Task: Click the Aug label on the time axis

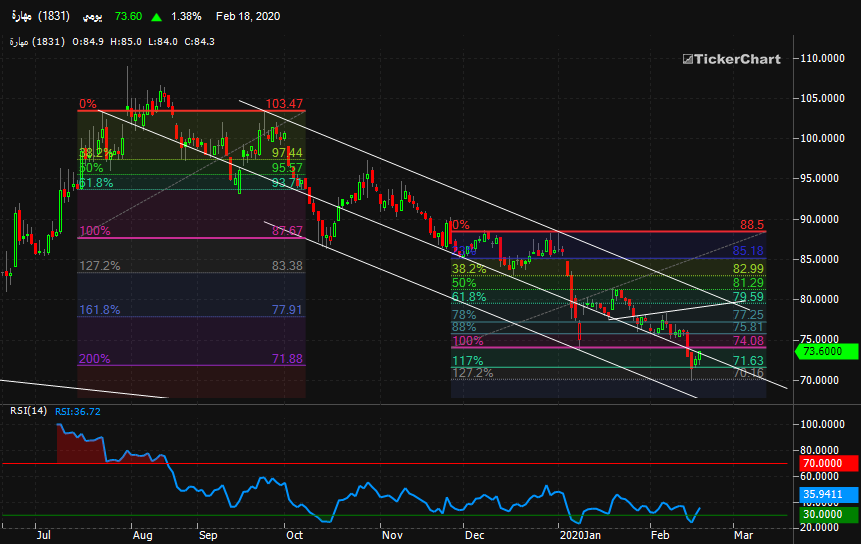Action: (142, 535)
